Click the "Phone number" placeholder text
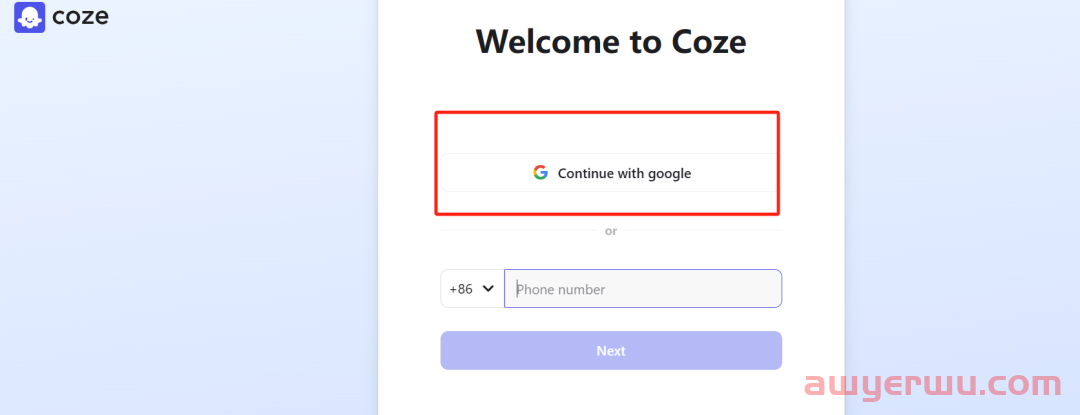The image size is (1080, 415). [x=561, y=290]
